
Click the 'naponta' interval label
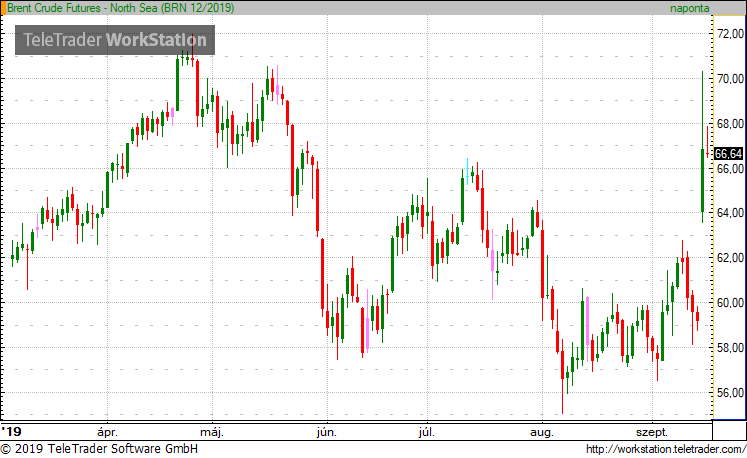tap(689, 8)
